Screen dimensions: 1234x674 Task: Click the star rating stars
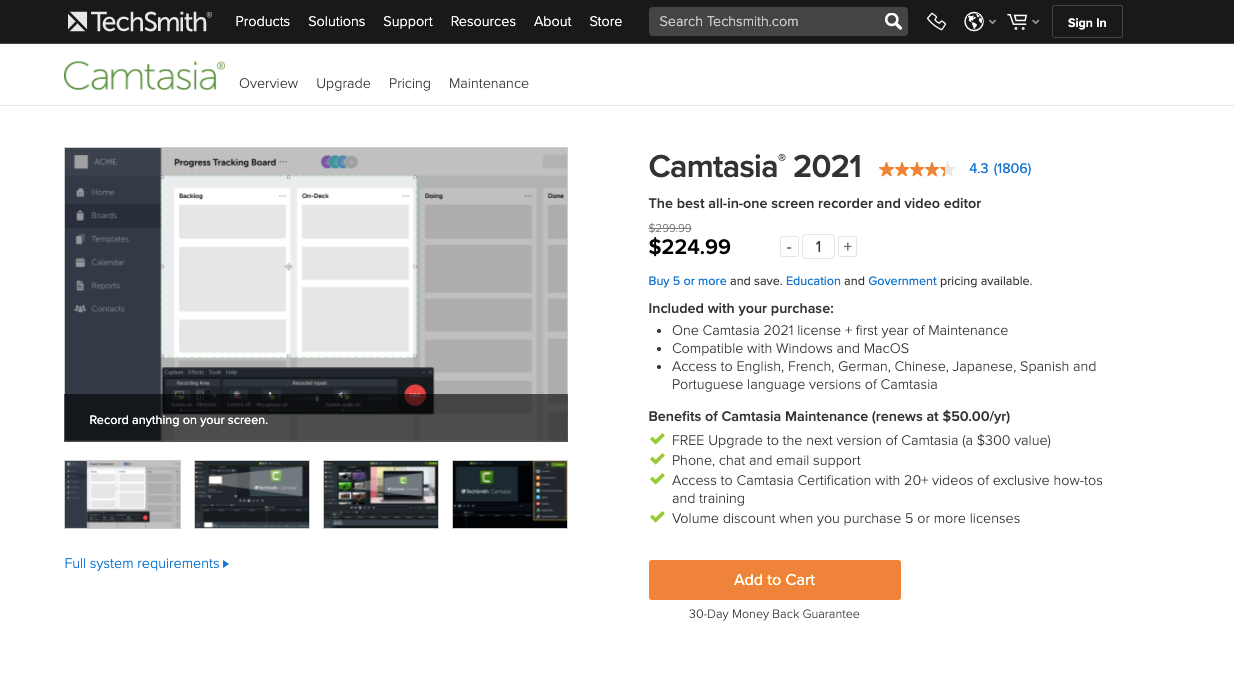point(916,168)
